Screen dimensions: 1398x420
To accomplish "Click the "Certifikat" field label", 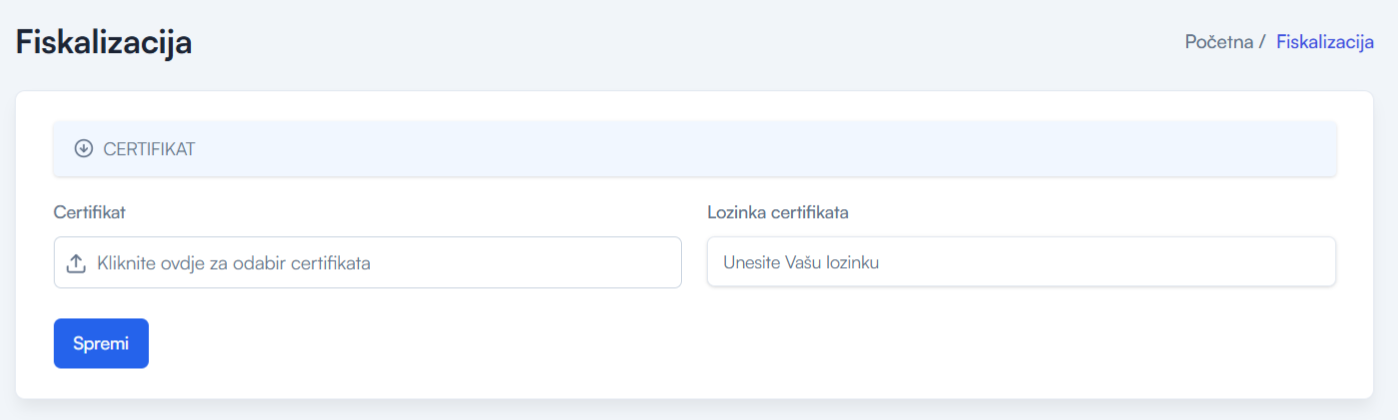I will [89, 212].
